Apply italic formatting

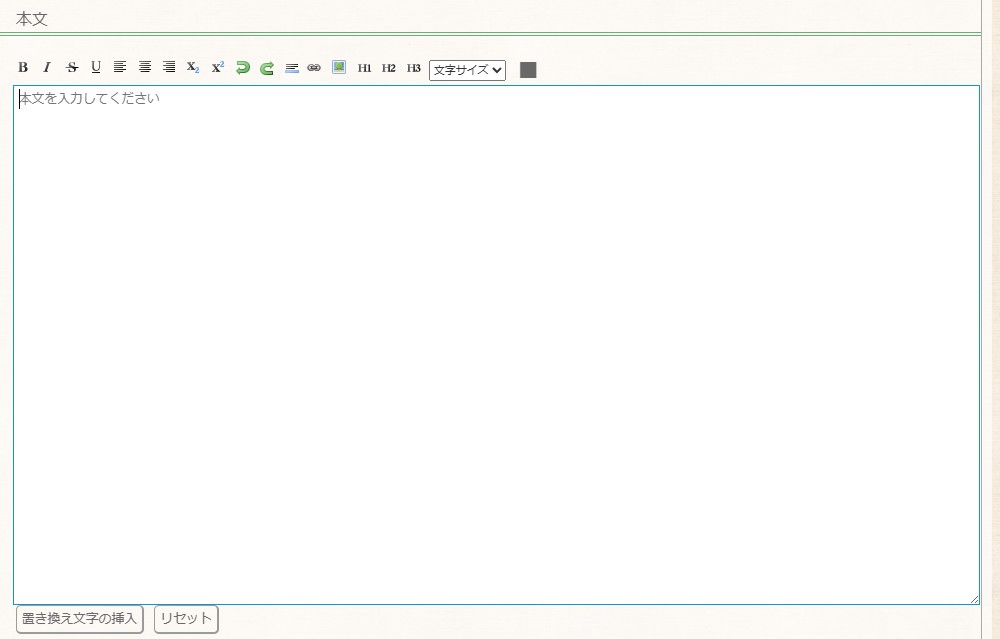pos(47,67)
